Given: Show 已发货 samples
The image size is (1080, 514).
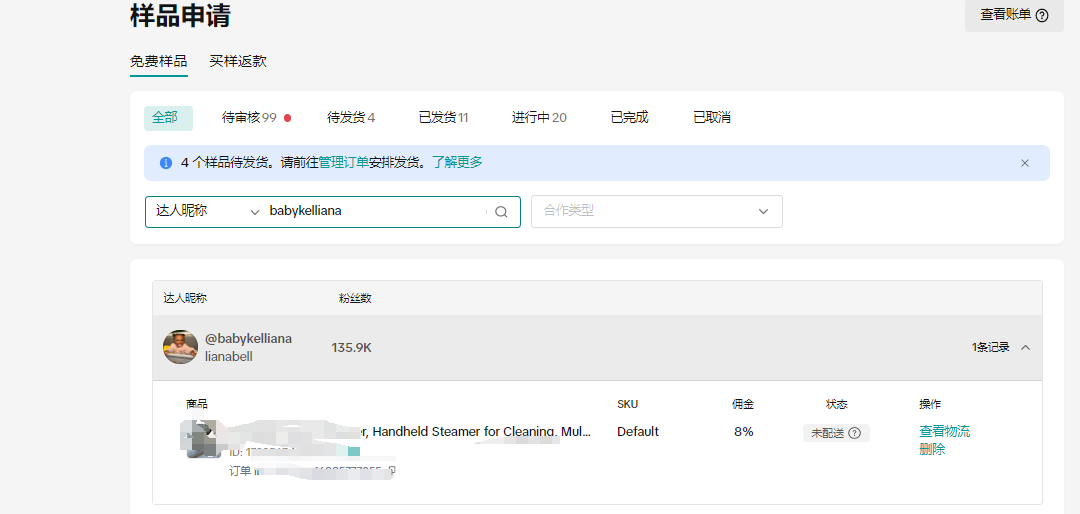Looking at the screenshot, I should click(443, 118).
